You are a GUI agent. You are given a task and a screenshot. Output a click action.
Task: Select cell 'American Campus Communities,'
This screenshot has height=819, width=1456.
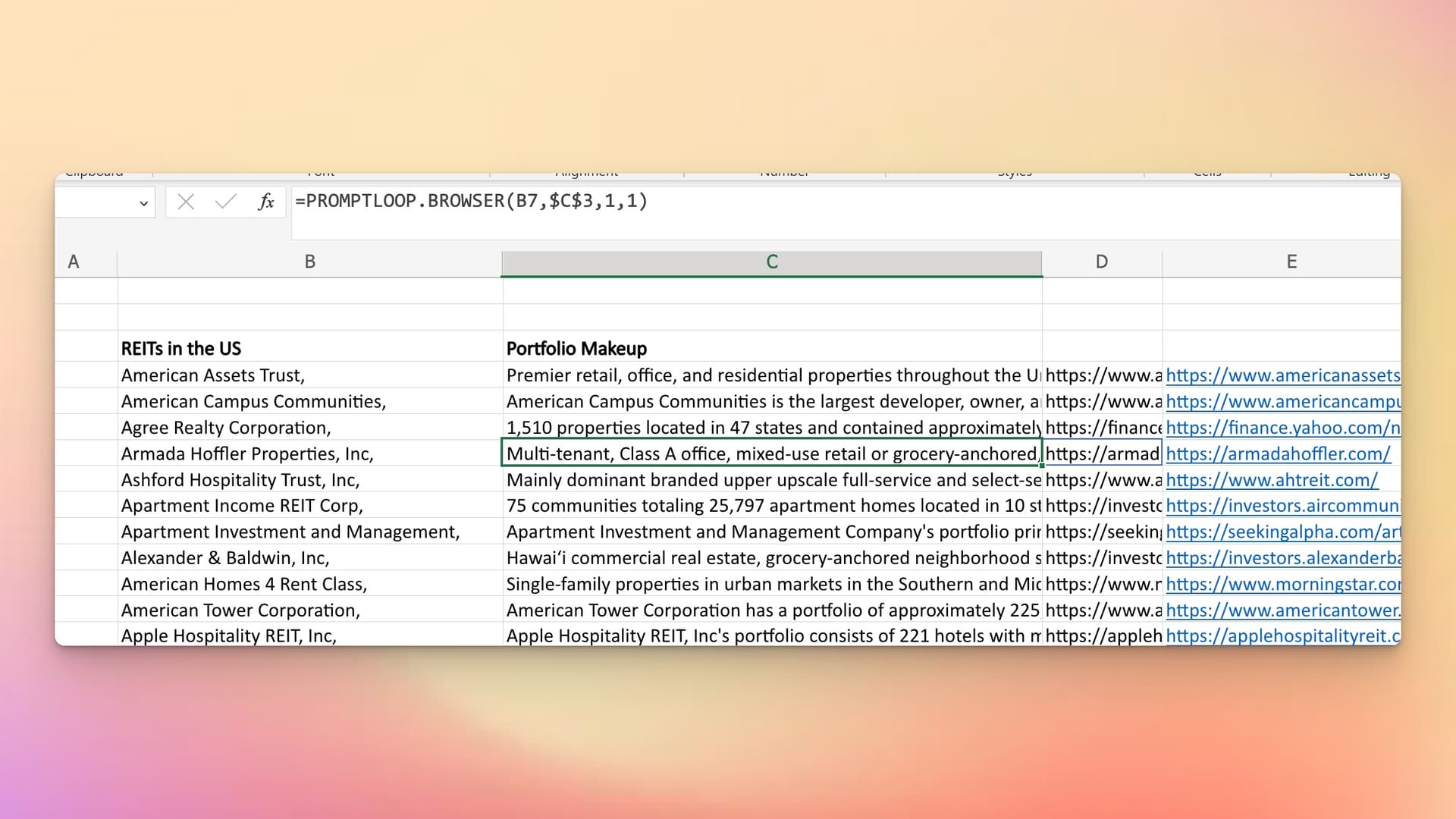(x=309, y=401)
